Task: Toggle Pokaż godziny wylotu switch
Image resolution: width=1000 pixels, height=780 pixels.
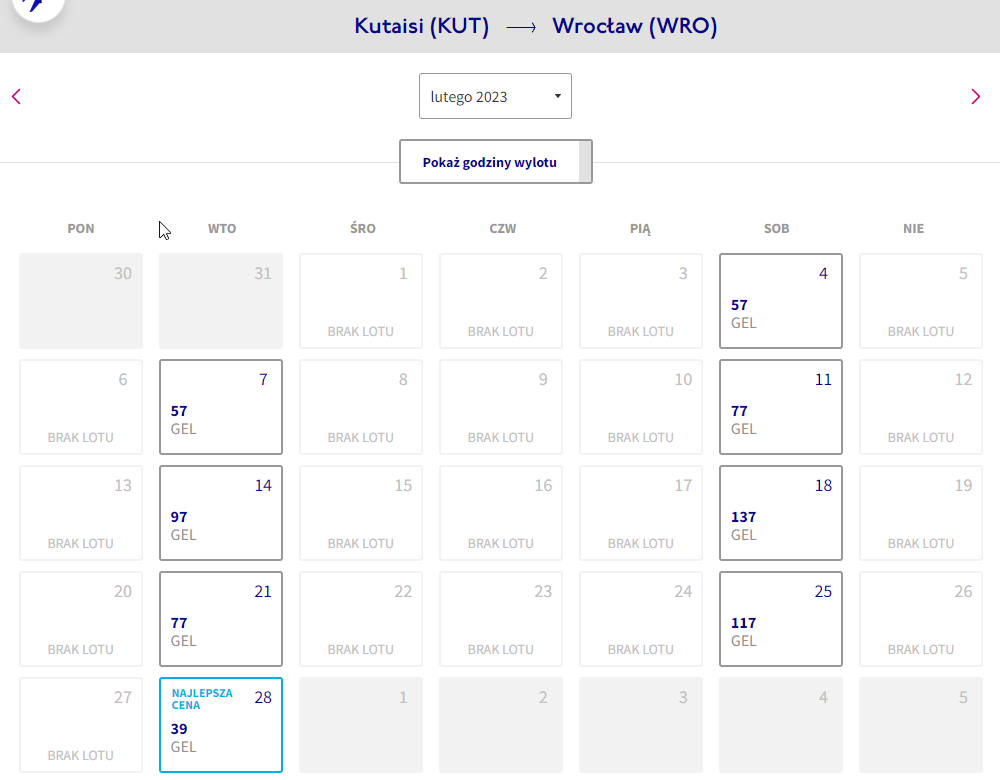Action: point(496,162)
